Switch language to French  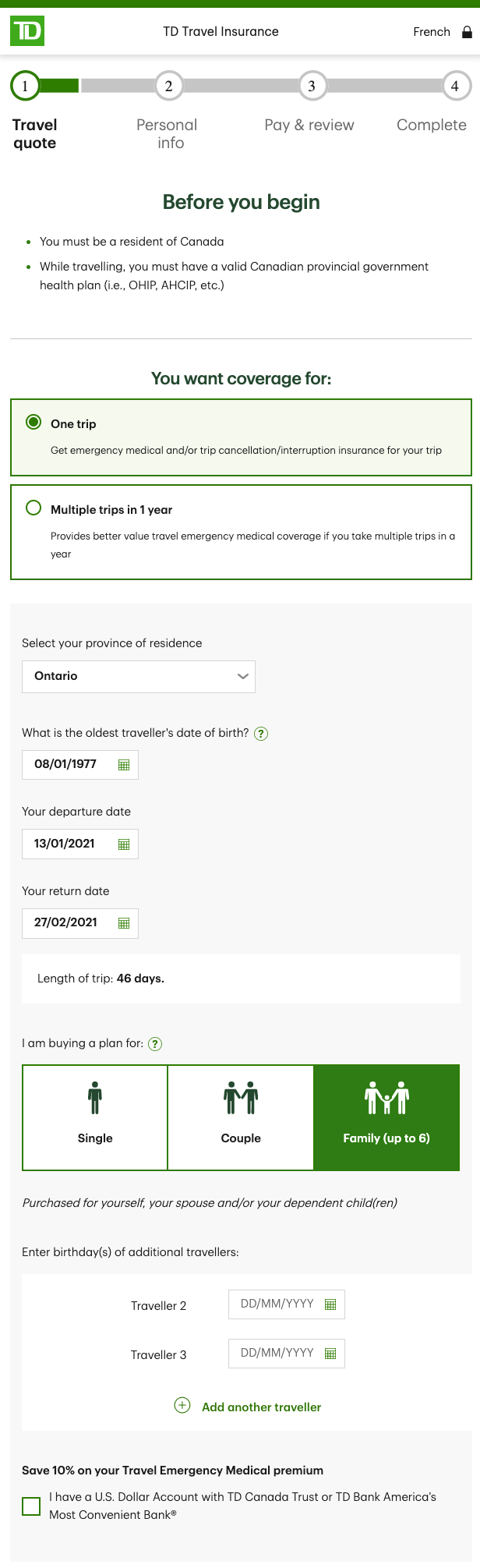[x=432, y=32]
